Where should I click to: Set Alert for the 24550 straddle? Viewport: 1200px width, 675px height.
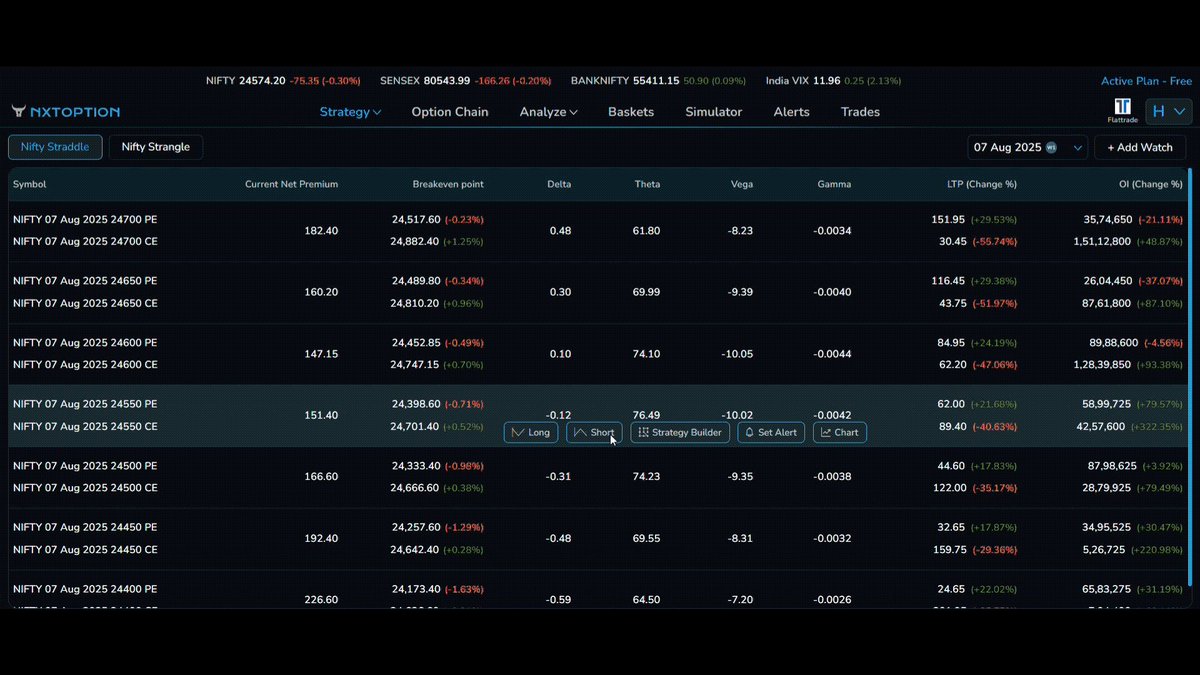tap(771, 432)
